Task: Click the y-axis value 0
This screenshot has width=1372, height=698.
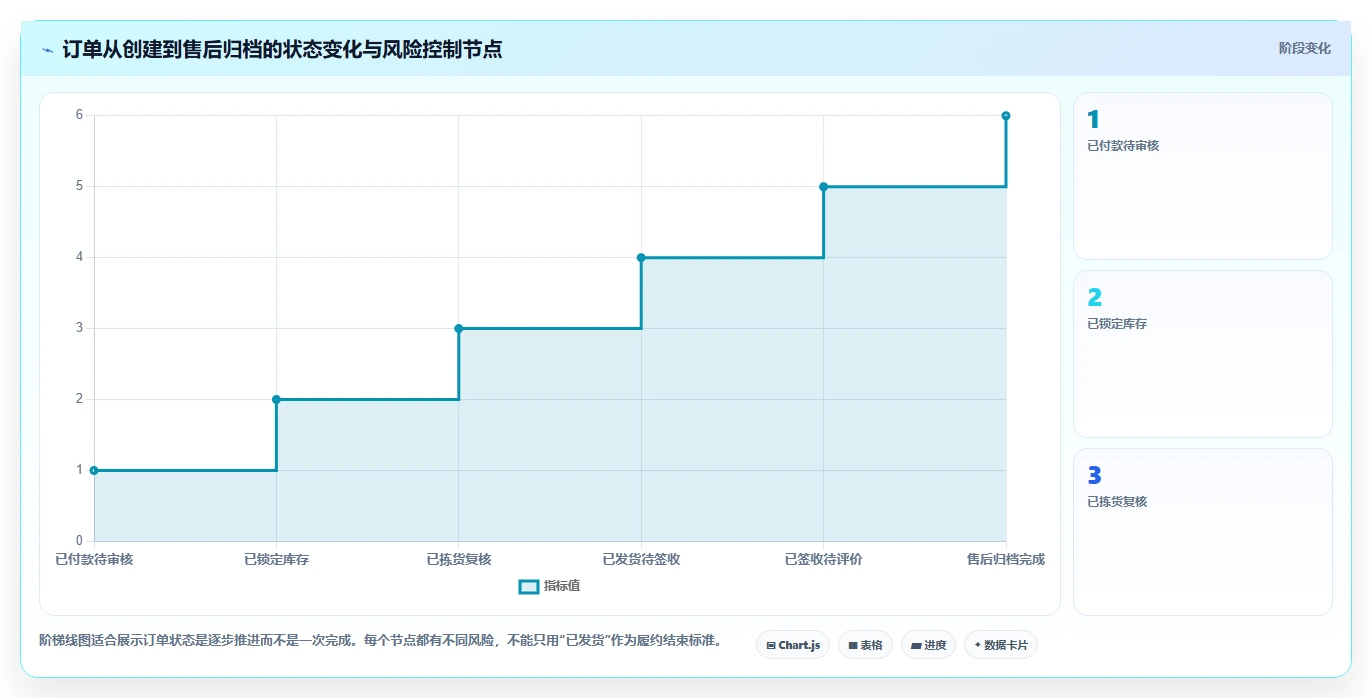Action: coord(79,541)
